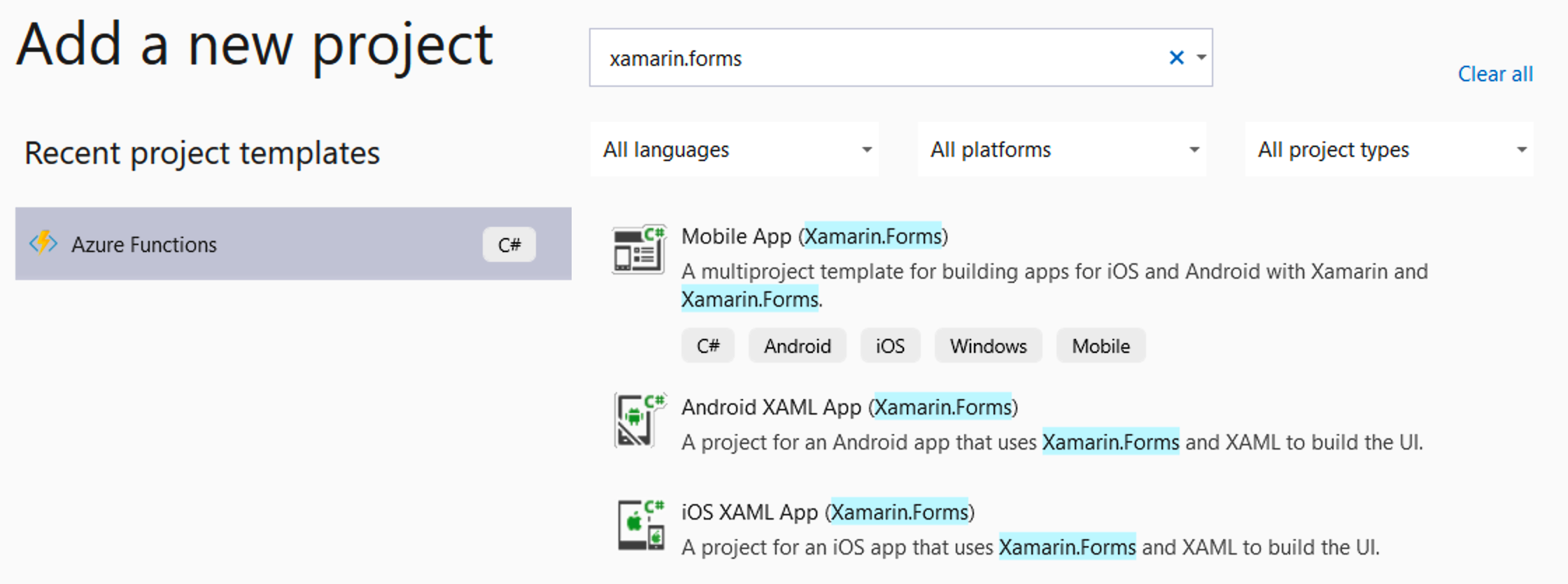Click the Windows tag

pos(988,346)
